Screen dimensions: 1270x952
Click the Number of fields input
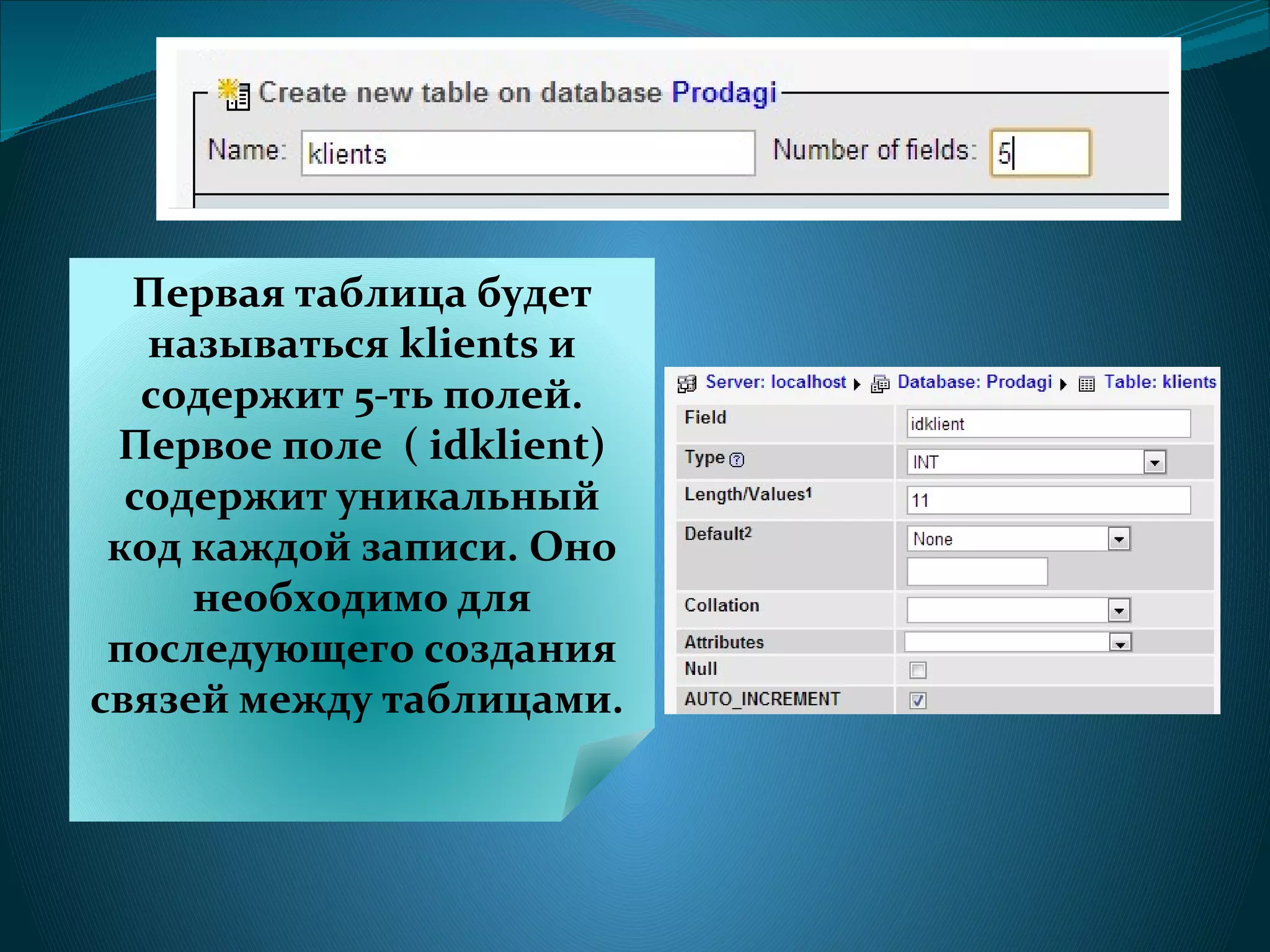point(1040,152)
